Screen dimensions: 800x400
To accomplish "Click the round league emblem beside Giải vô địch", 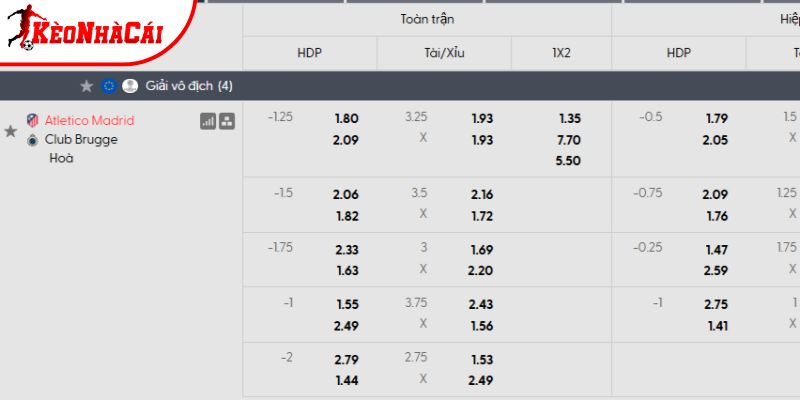I will tap(130, 86).
